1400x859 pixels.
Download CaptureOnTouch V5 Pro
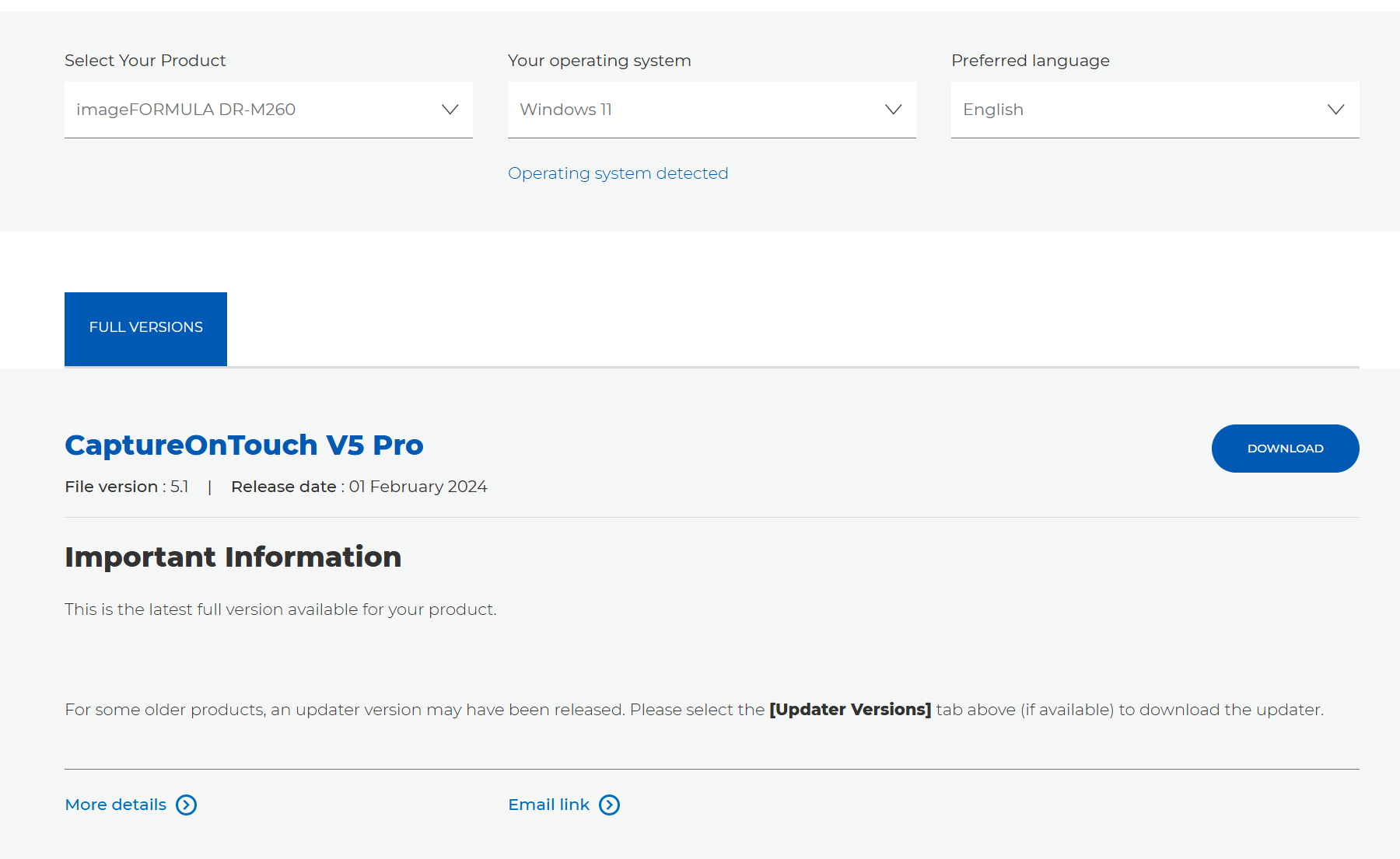coord(1285,449)
